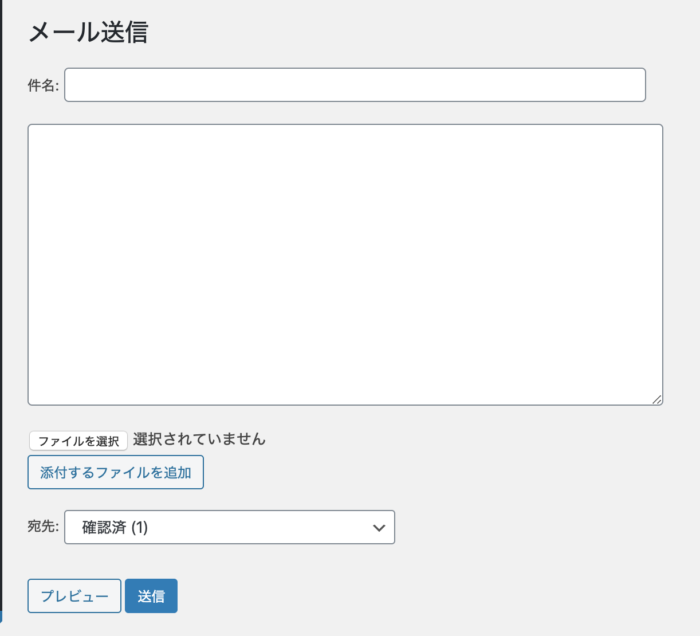Image resolution: width=700 pixels, height=636 pixels.
Task: Click the メール送信 page heading
Action: pyautogui.click(x=88, y=32)
